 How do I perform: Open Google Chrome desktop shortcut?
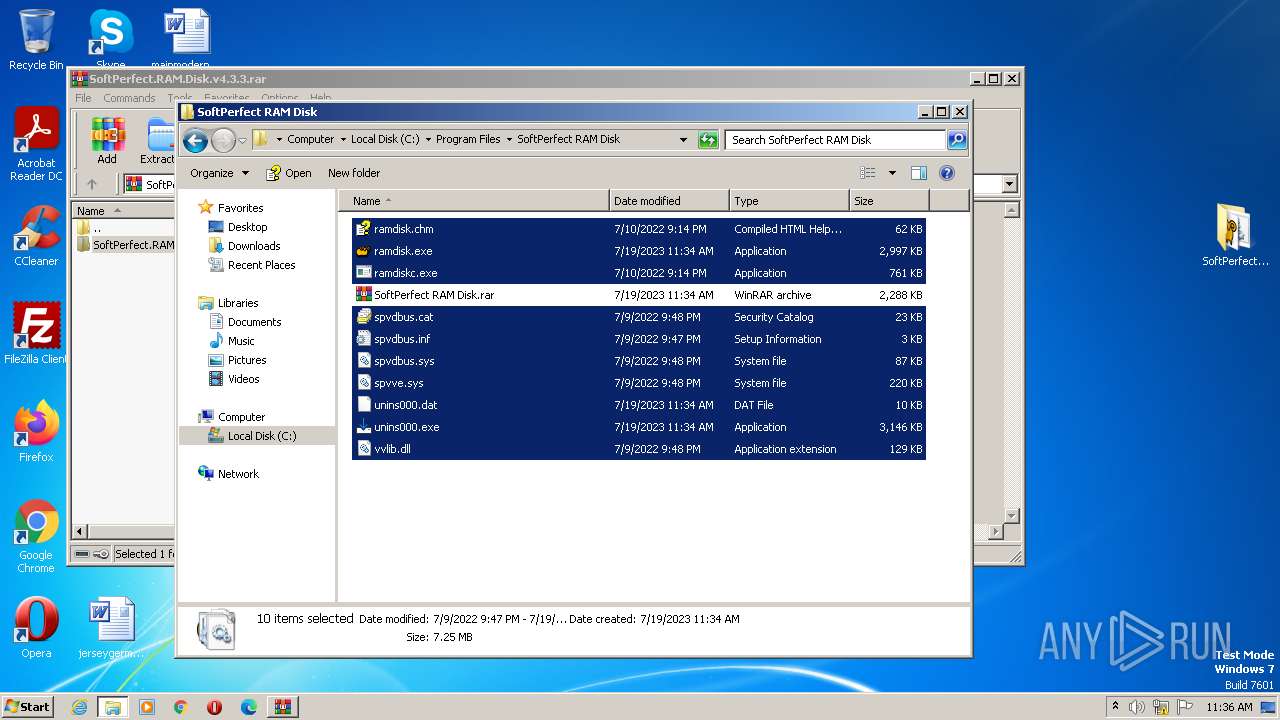tap(36, 536)
